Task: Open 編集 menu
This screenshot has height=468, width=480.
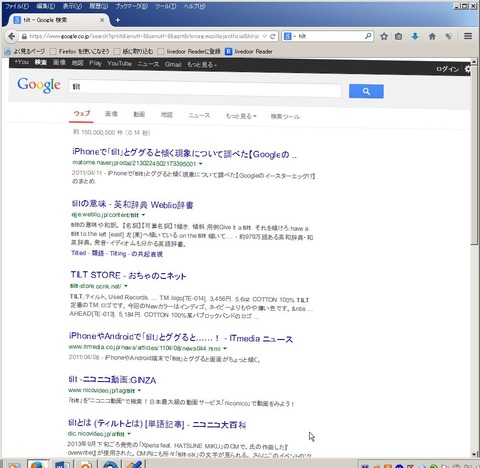Action: pyautogui.click(x=45, y=6)
